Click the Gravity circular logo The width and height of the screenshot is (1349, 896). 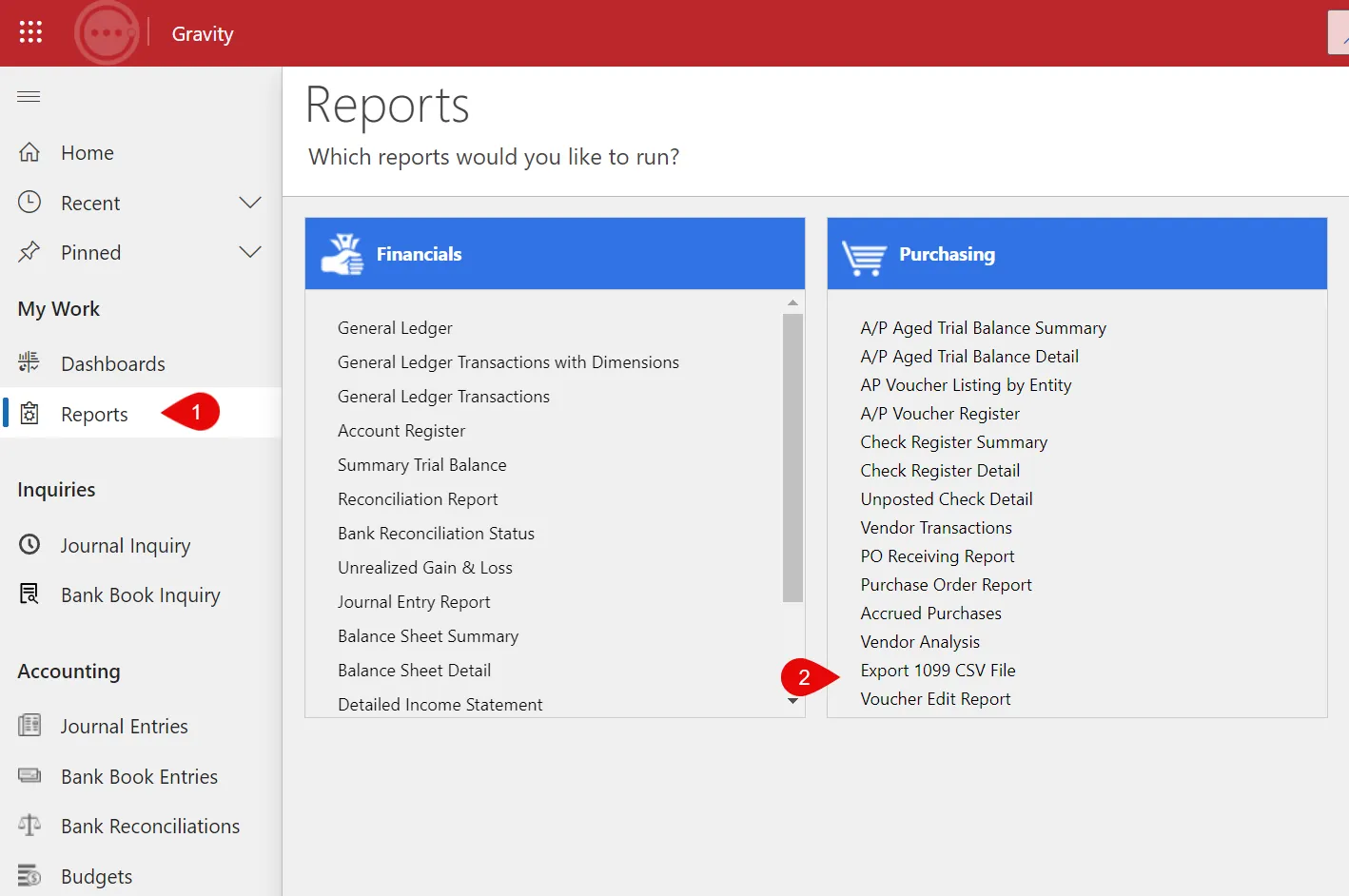coord(108,33)
